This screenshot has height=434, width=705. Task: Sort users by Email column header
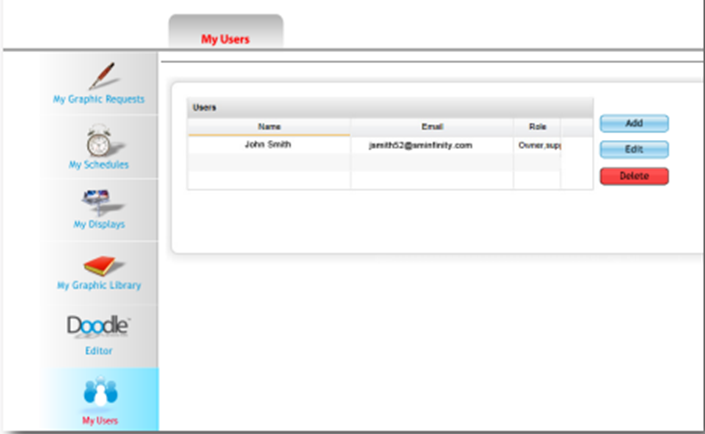[432, 127]
